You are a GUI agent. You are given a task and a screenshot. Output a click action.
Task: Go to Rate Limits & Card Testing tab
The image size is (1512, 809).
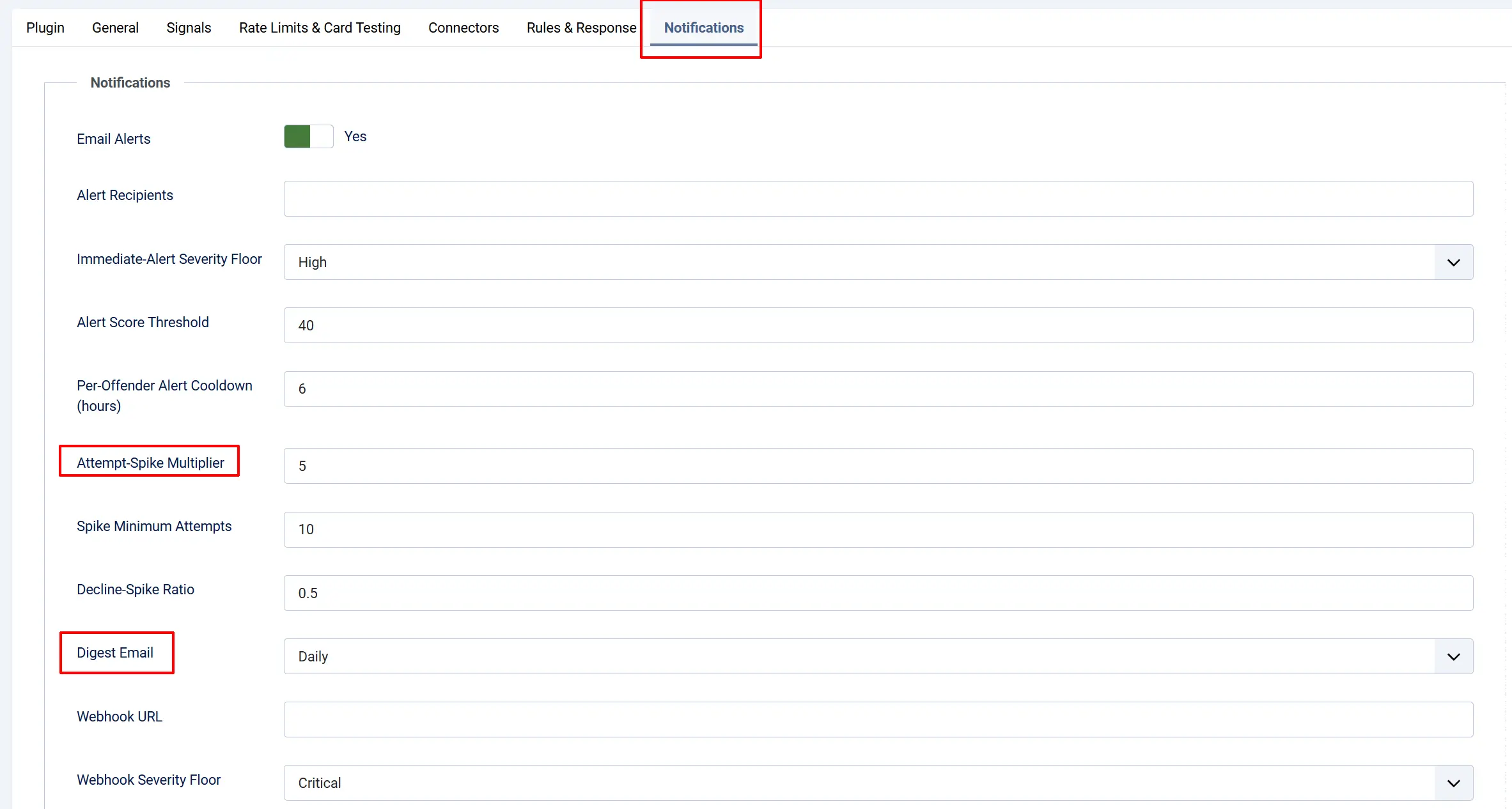(x=320, y=27)
